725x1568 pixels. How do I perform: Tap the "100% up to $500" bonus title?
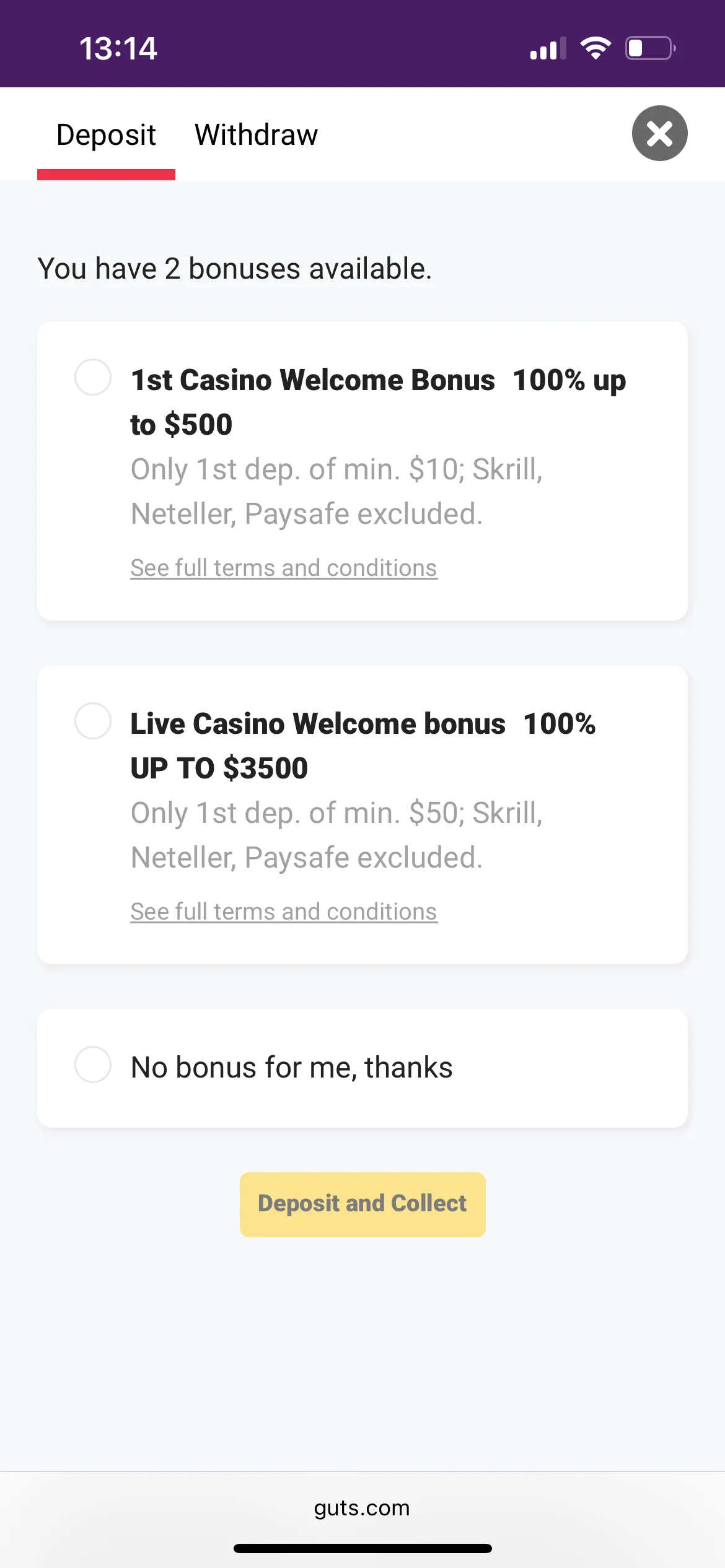(378, 402)
